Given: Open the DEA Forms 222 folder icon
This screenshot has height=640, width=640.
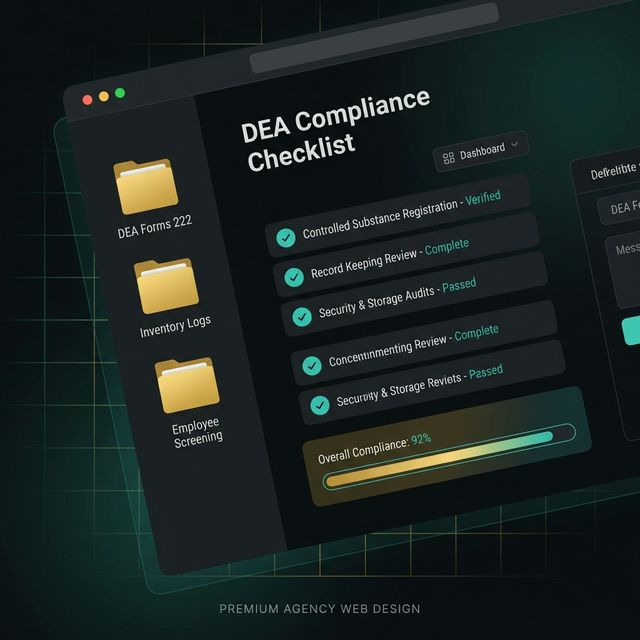Looking at the screenshot, I should (x=146, y=187).
